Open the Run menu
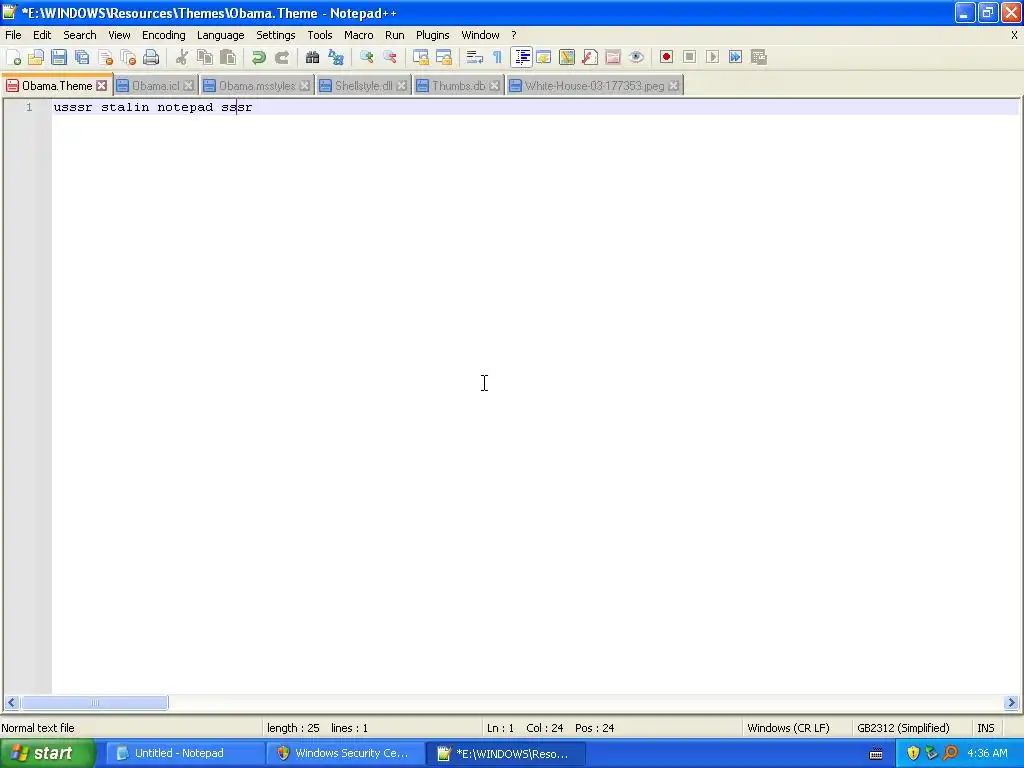Viewport: 1024px width, 768px height. pos(394,35)
